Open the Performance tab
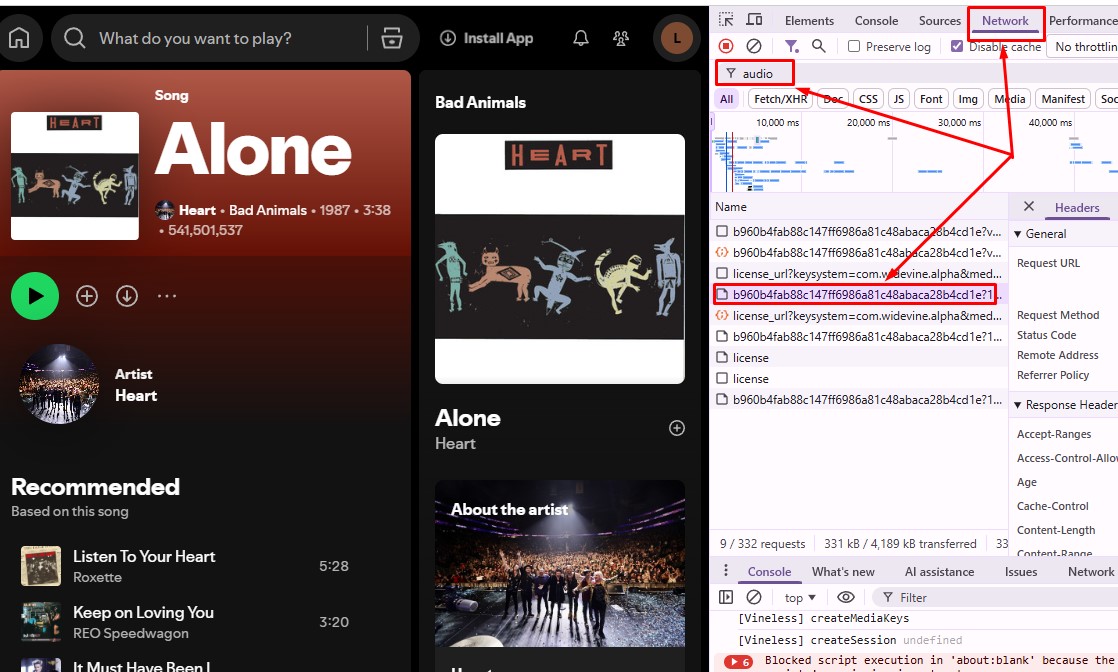The image size is (1118, 672). [1083, 21]
